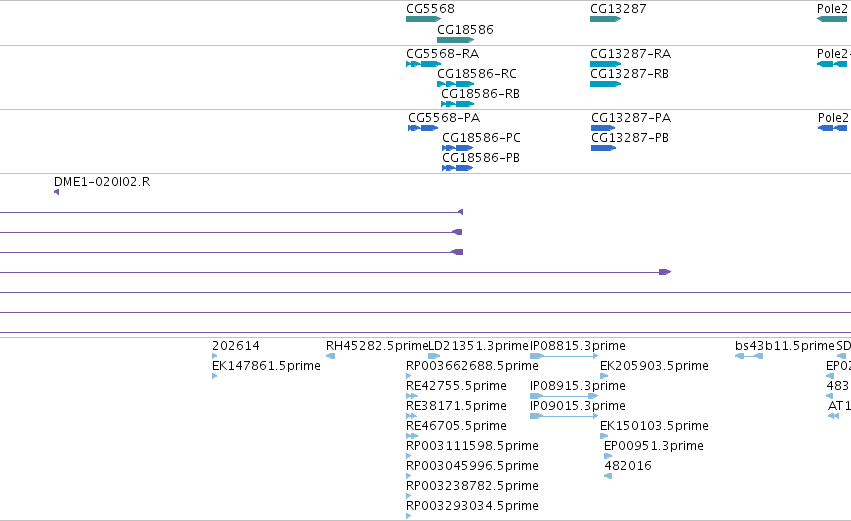This screenshot has height=521, width=851.
Task: Click the EK205903.5prime arrow glyph
Action: point(604,376)
